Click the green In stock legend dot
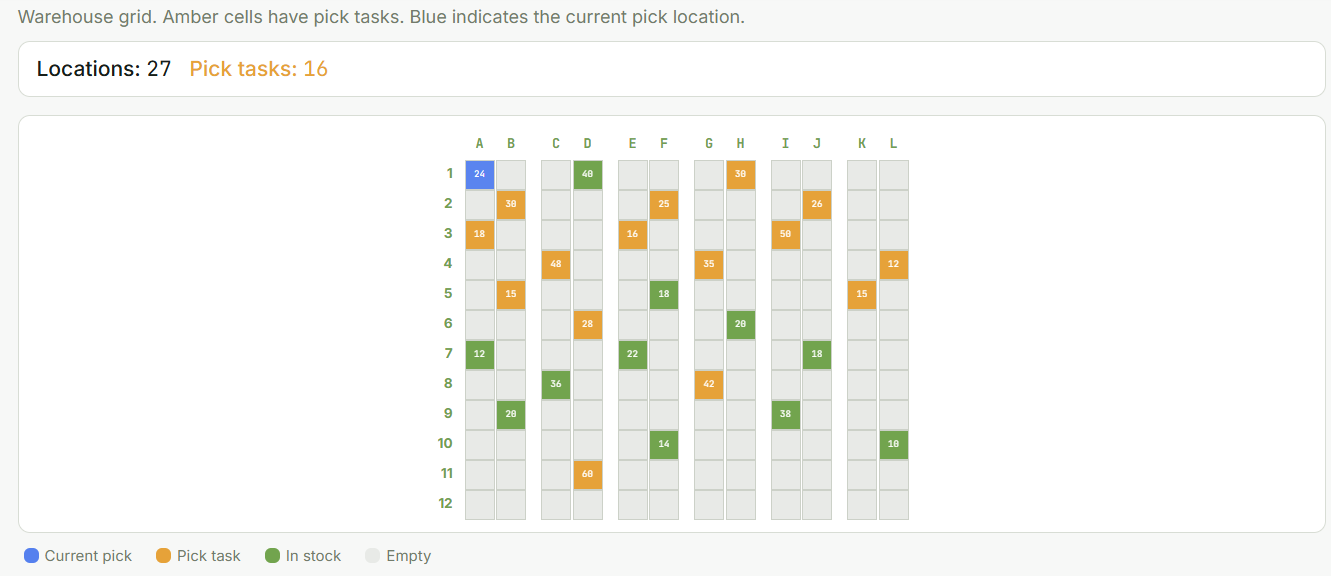 pos(273,556)
